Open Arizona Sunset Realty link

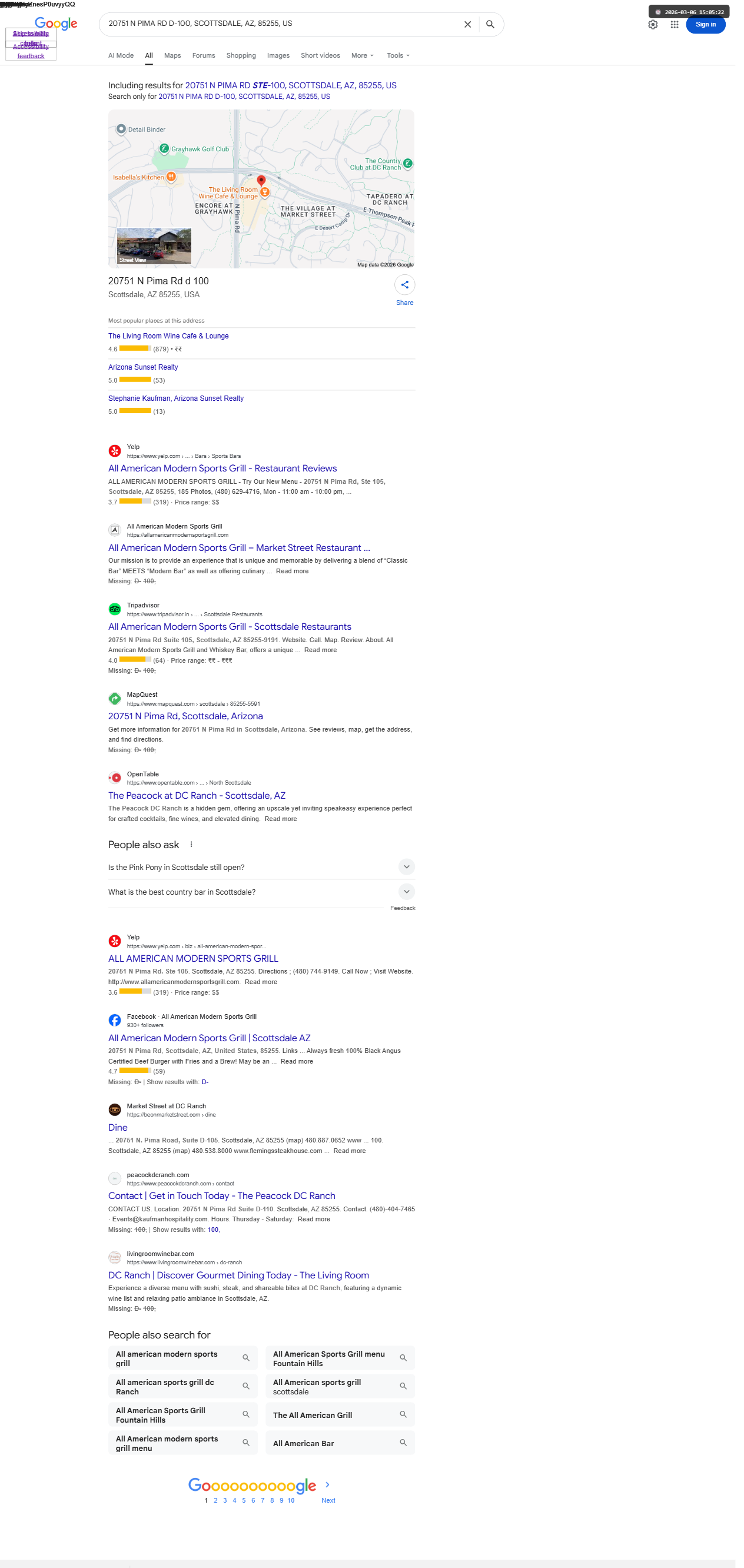(x=145, y=371)
